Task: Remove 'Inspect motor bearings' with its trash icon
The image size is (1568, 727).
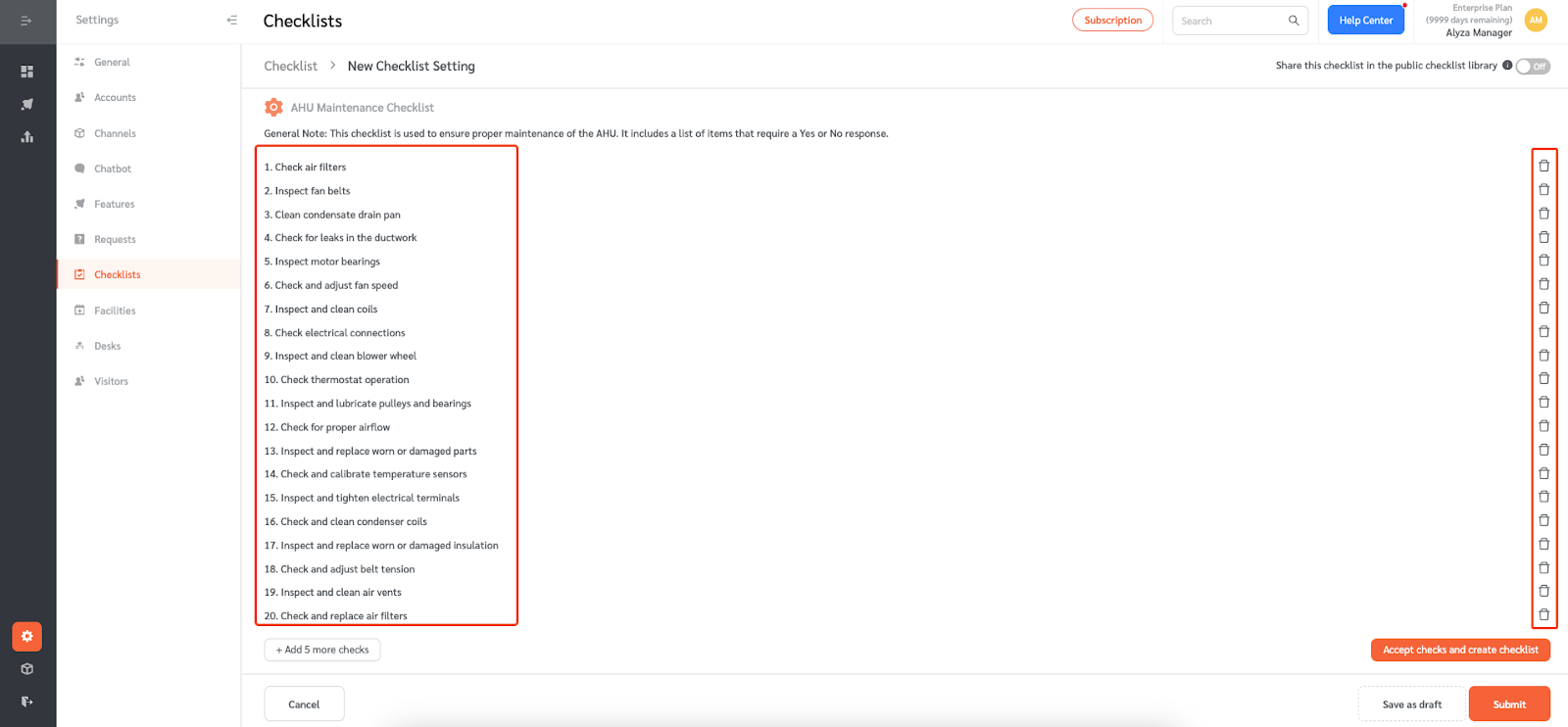Action: click(x=1543, y=261)
